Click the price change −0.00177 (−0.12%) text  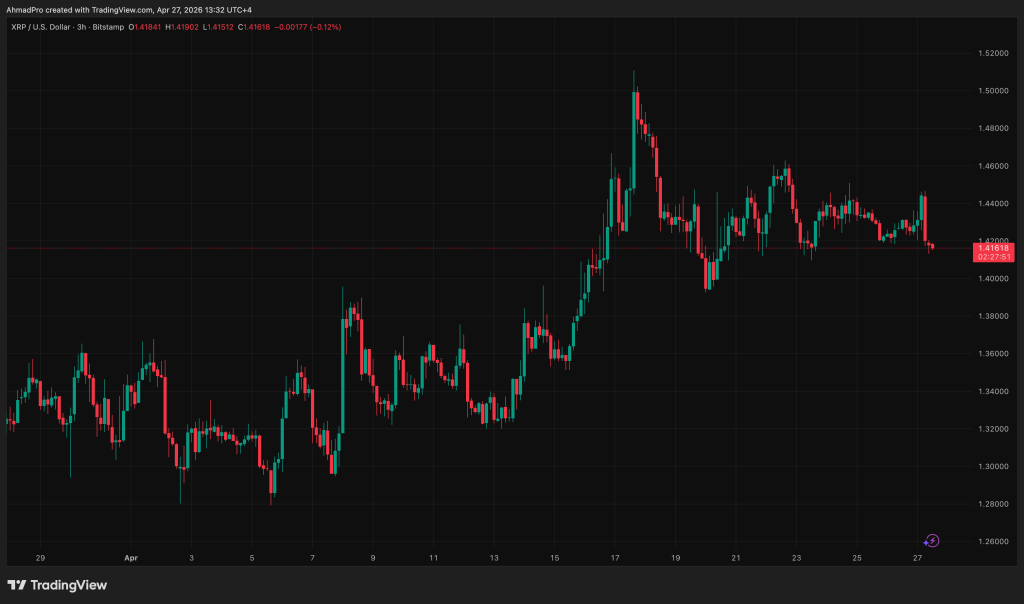[309, 27]
